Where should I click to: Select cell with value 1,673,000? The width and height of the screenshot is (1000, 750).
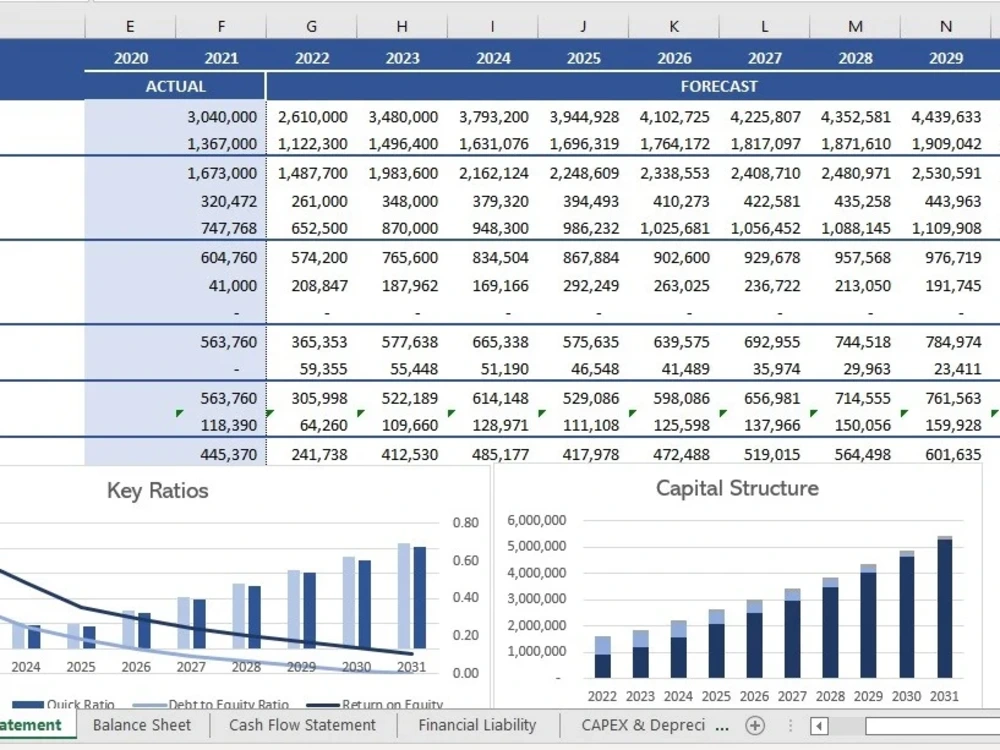[x=221, y=173]
